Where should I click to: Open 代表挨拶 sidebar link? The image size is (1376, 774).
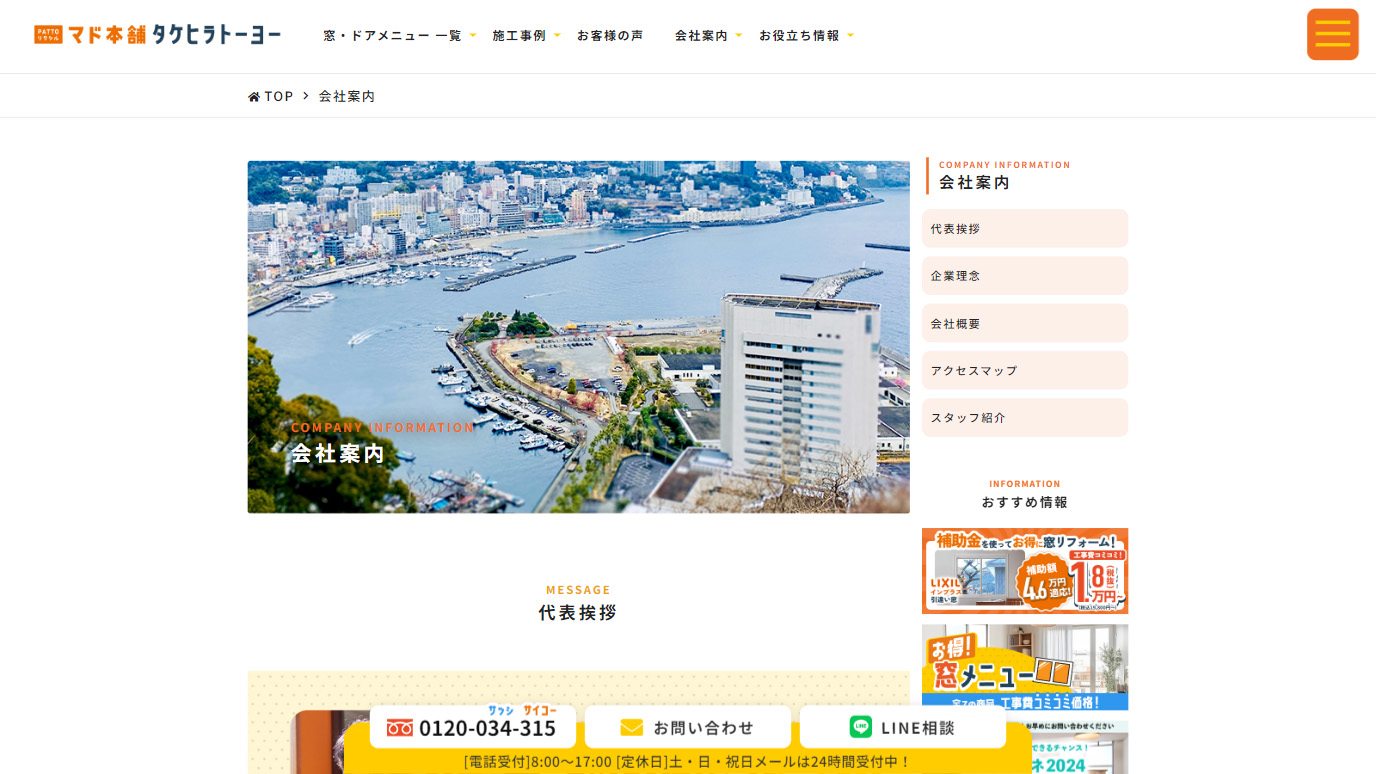[x=1025, y=228]
